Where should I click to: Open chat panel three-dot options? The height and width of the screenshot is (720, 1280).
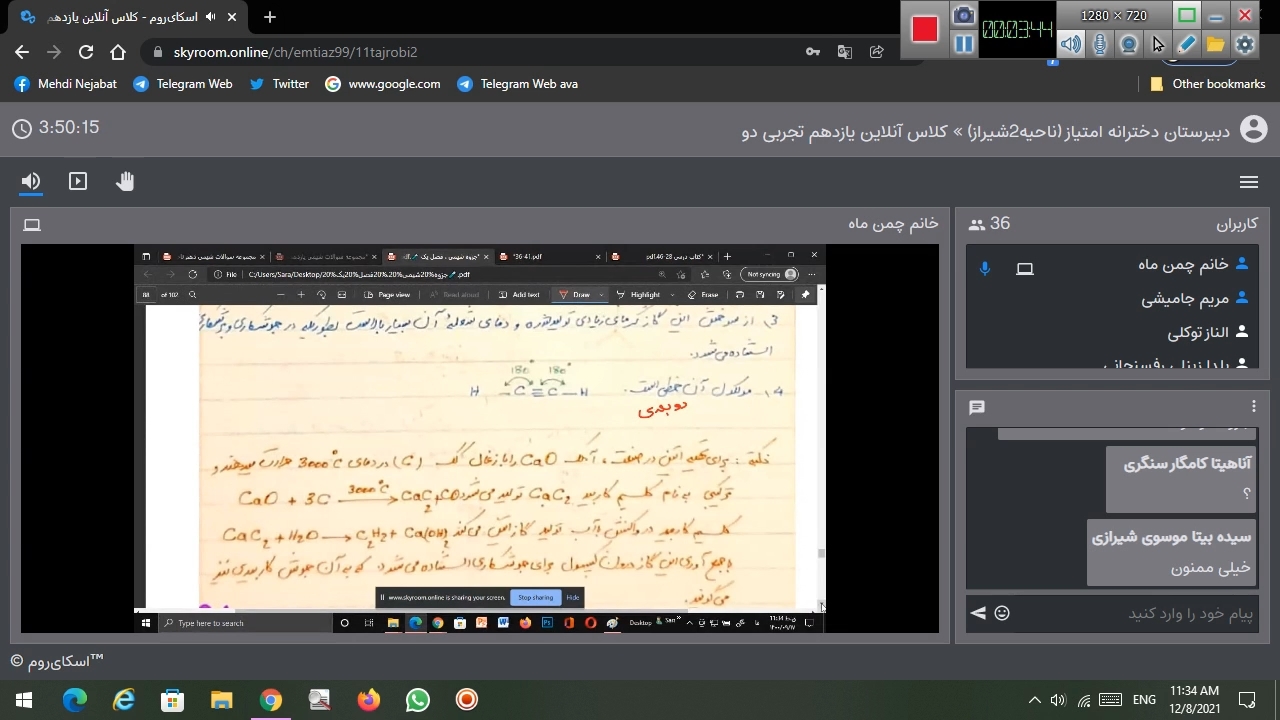coord(1253,406)
